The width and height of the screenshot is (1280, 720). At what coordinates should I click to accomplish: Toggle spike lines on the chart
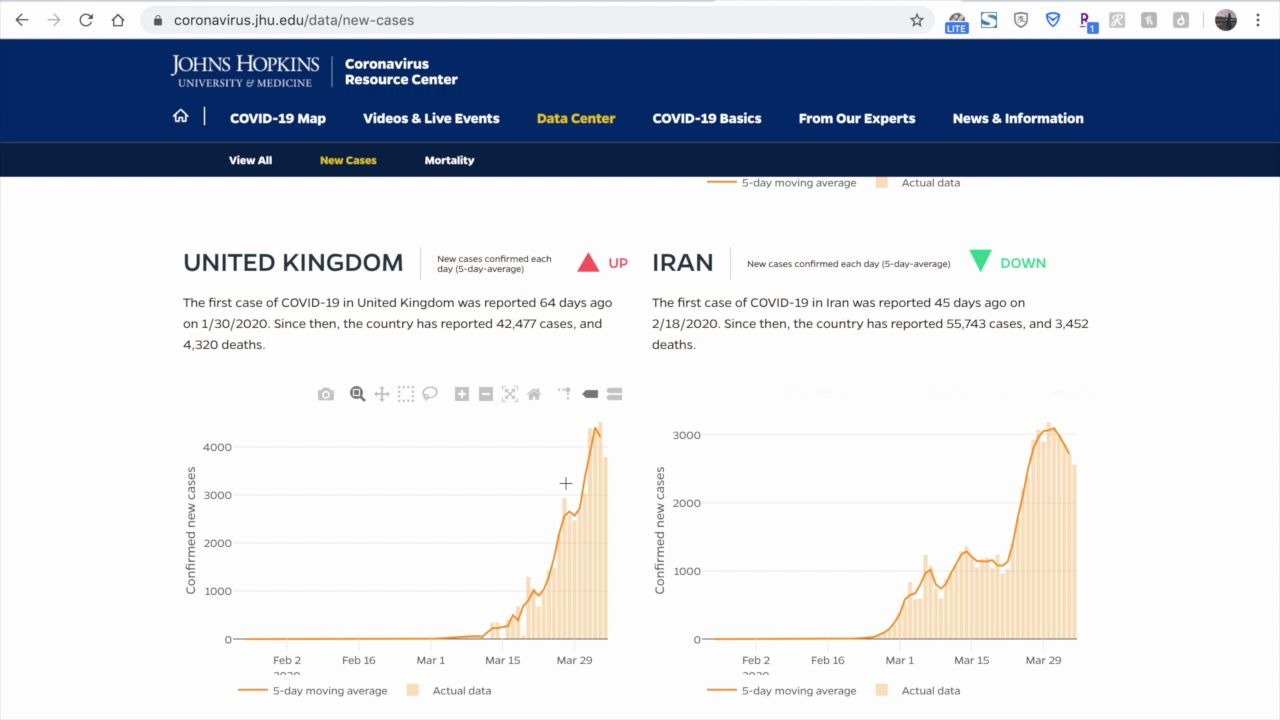565,394
